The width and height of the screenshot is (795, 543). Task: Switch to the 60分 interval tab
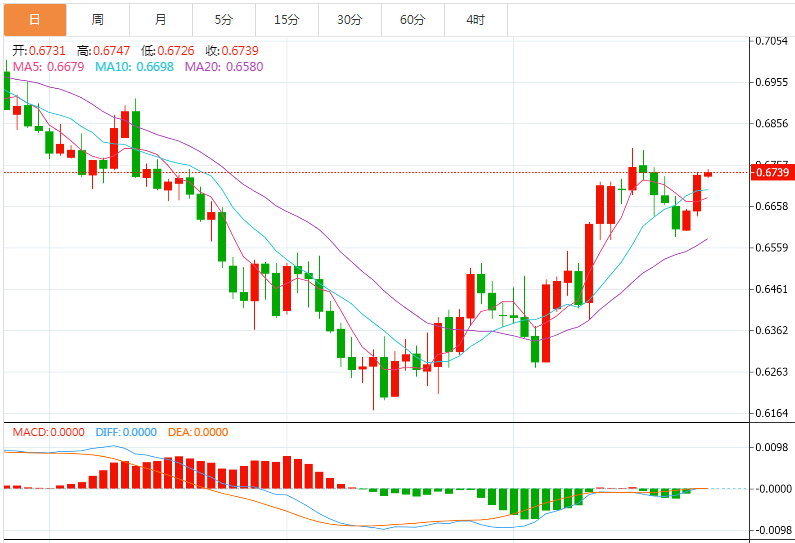[x=412, y=19]
